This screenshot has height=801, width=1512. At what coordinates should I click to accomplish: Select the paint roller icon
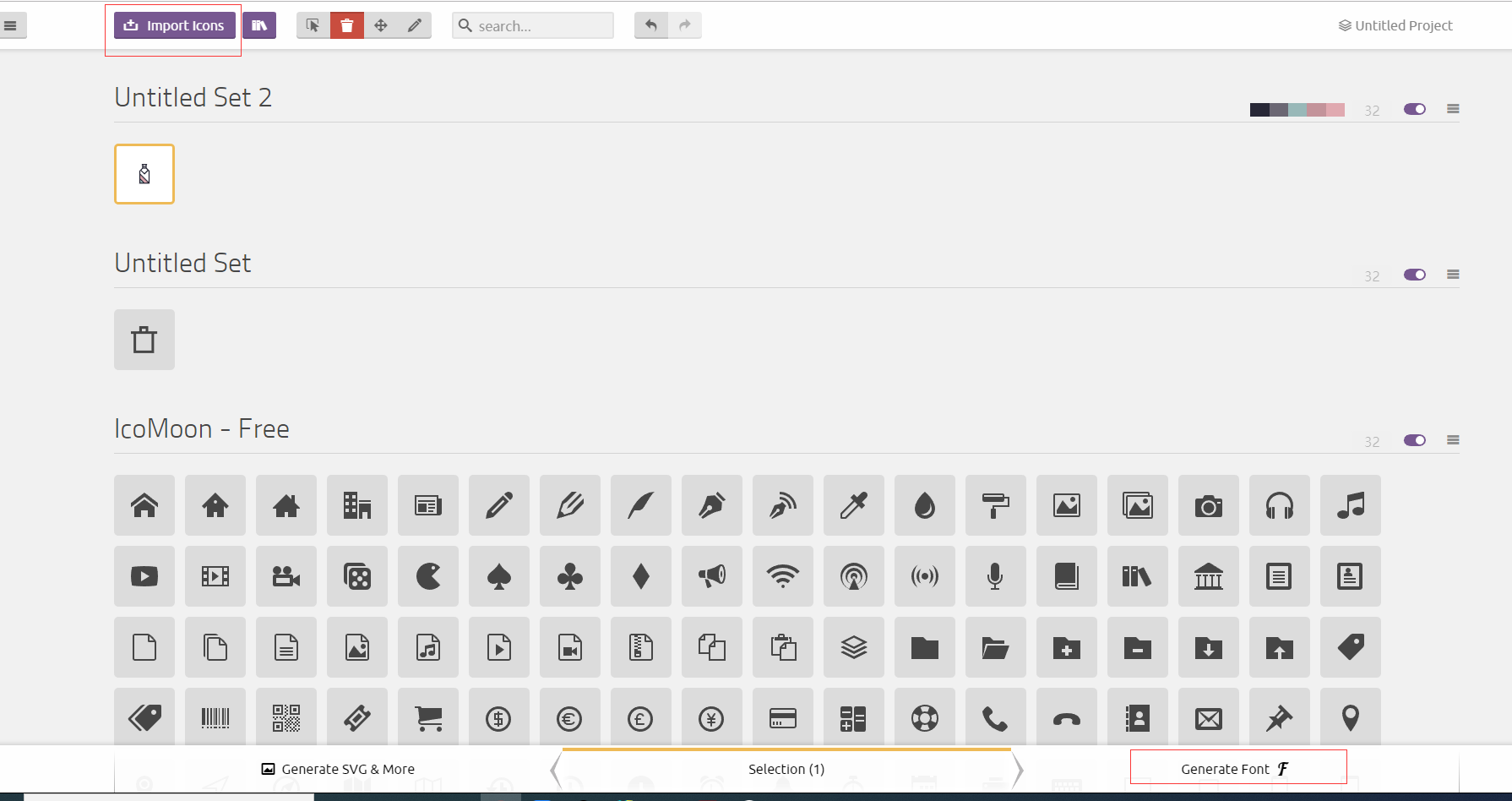point(996,505)
